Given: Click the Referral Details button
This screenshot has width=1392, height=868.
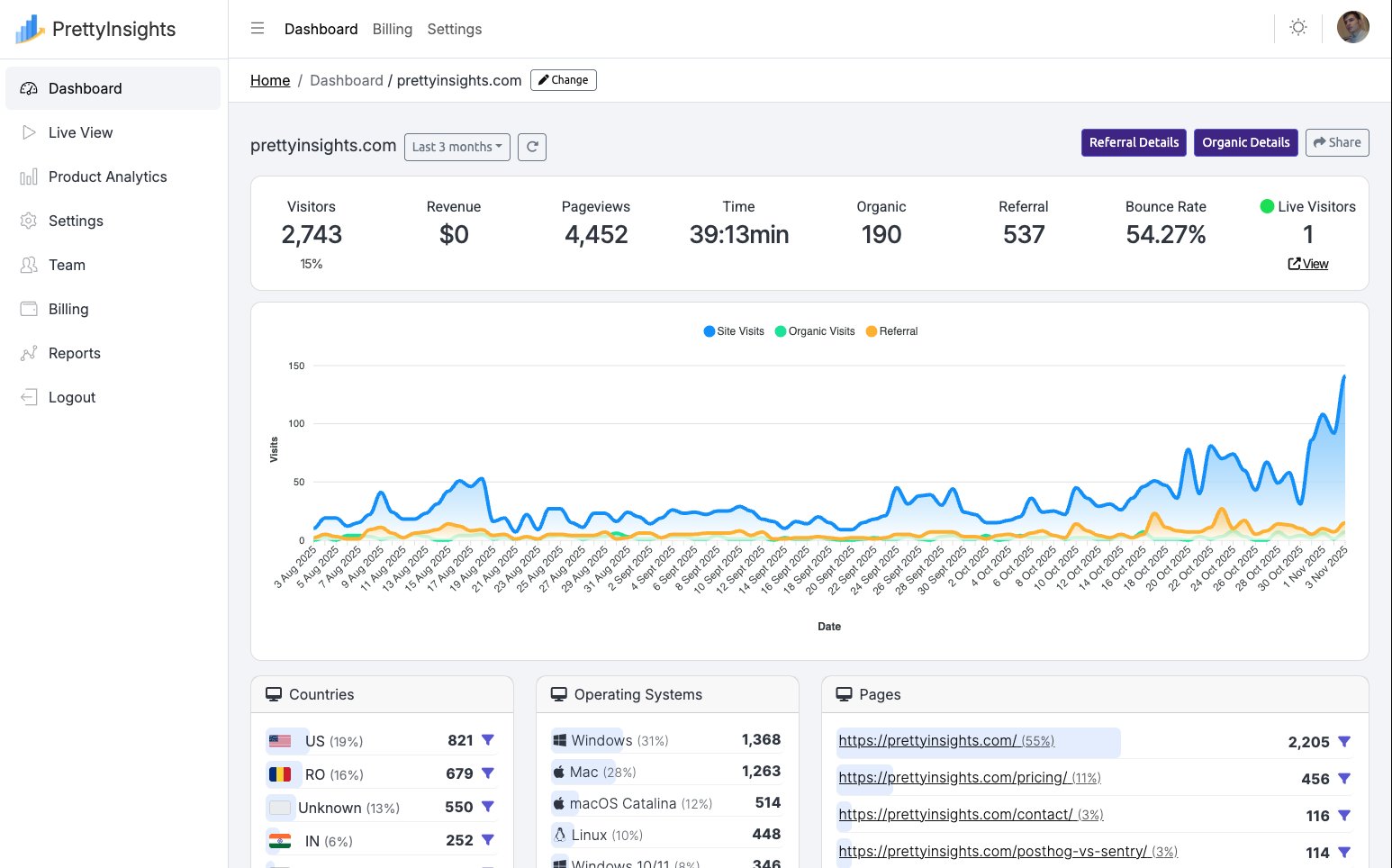Looking at the screenshot, I should [x=1134, y=142].
